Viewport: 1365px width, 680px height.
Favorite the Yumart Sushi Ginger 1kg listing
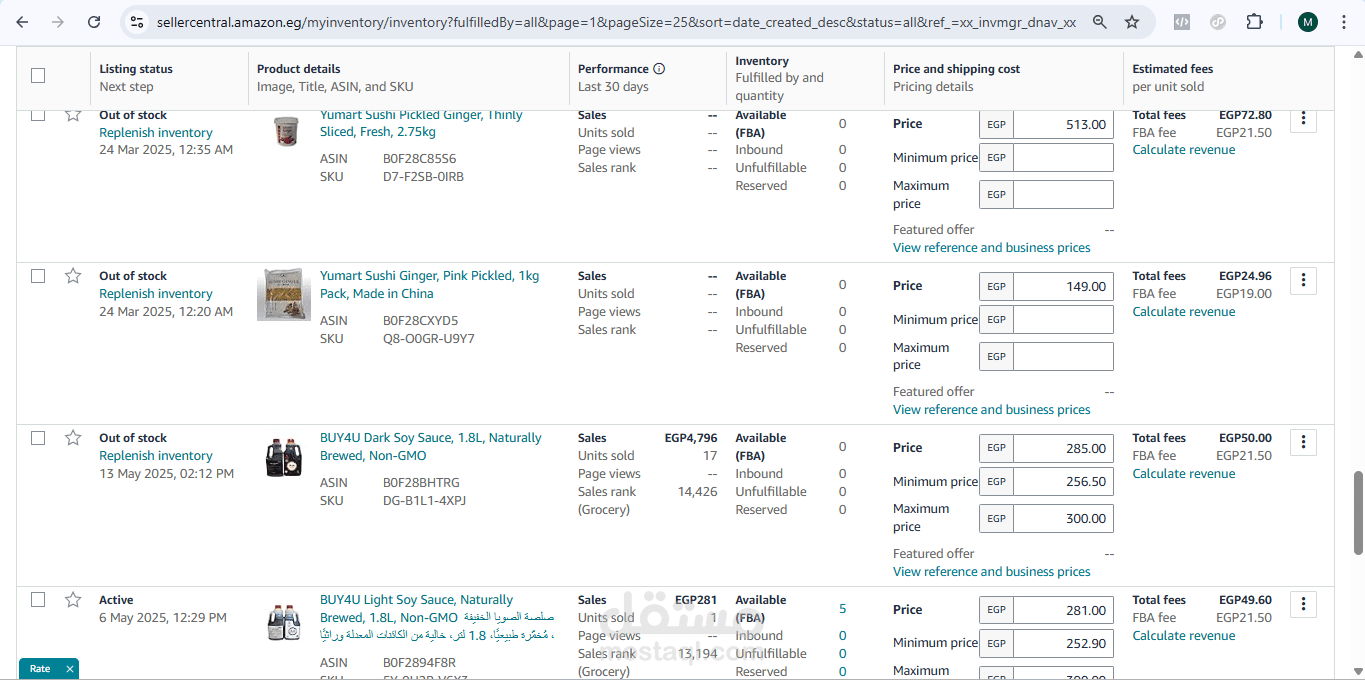73,276
